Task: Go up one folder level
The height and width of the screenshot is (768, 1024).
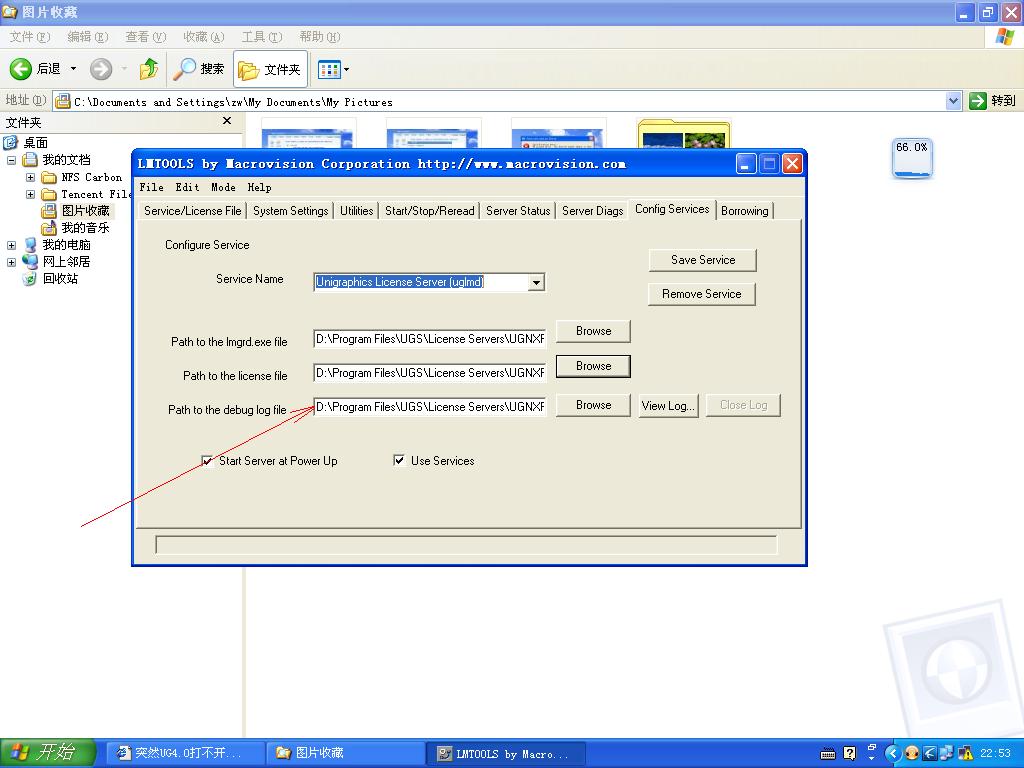Action: (x=149, y=69)
